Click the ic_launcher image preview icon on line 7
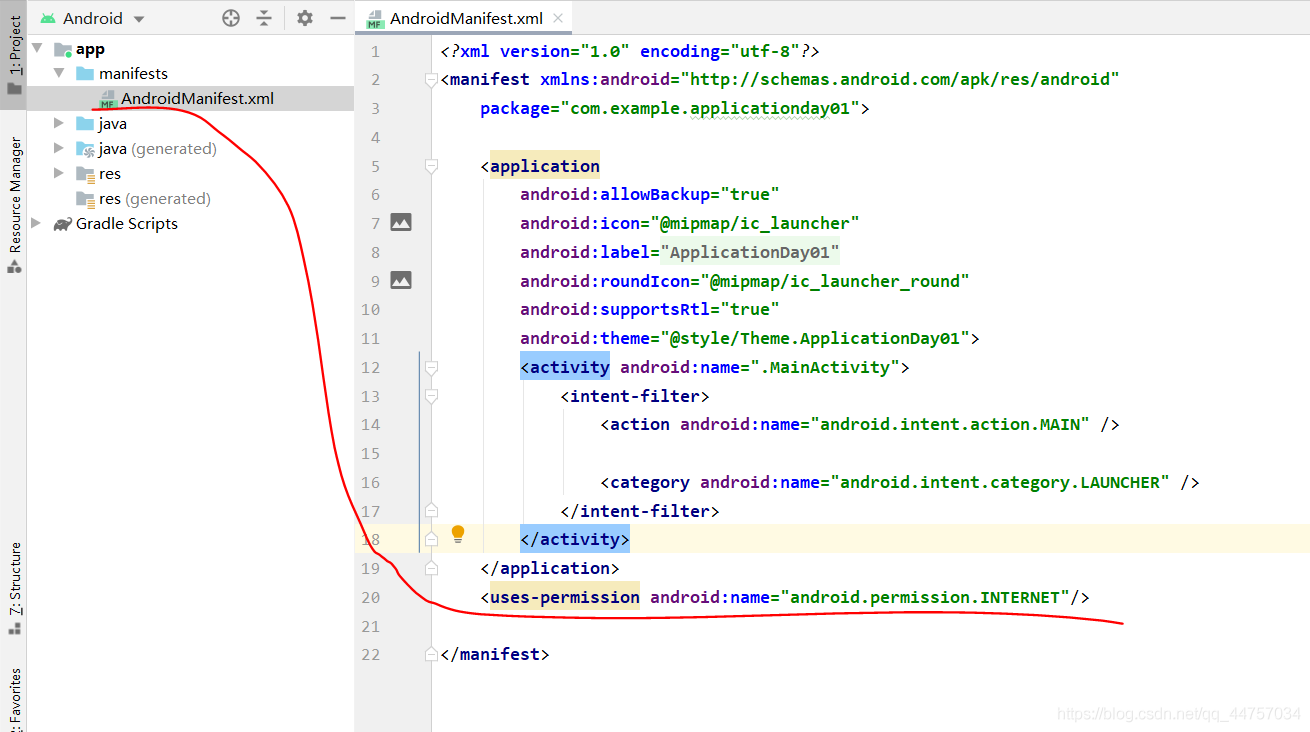The height and width of the screenshot is (732, 1310). pos(401,222)
